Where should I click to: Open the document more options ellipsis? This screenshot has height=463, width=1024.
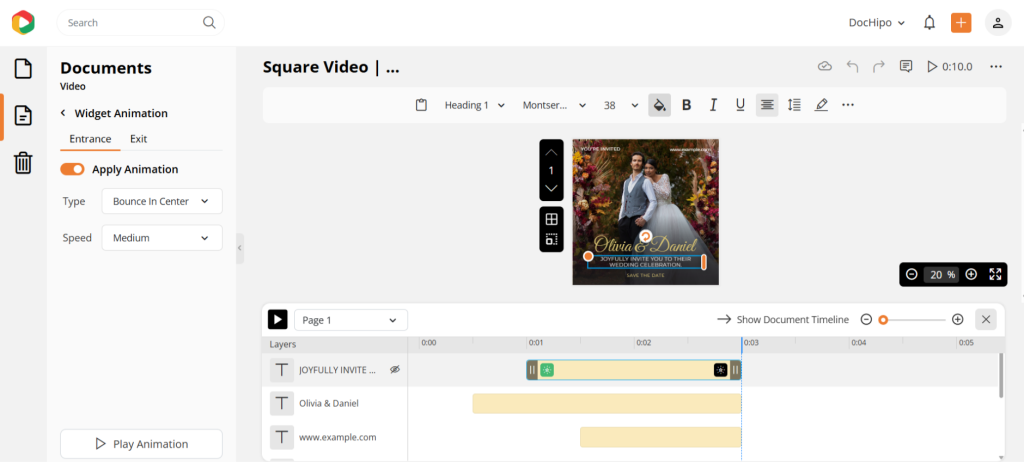coord(996,66)
